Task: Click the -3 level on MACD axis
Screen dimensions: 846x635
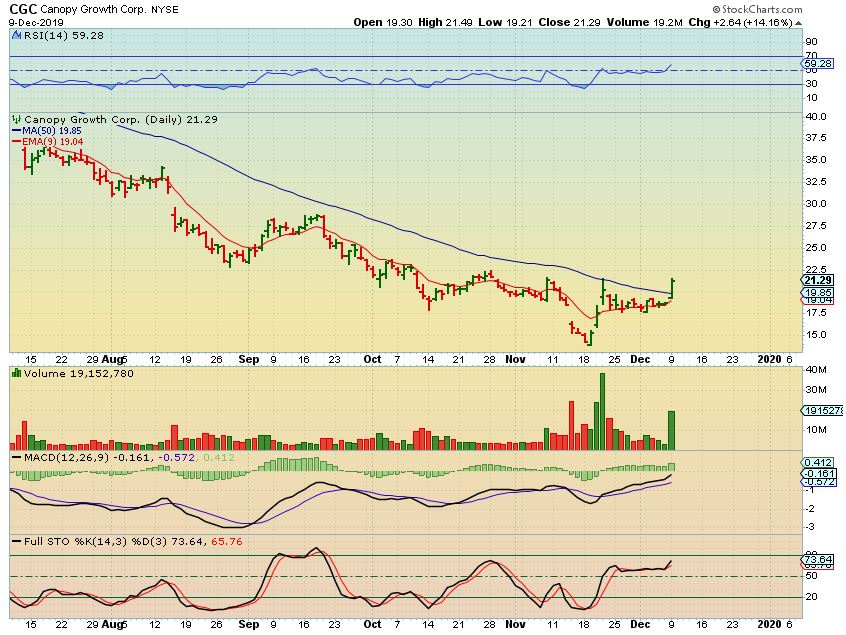Action: tap(810, 527)
